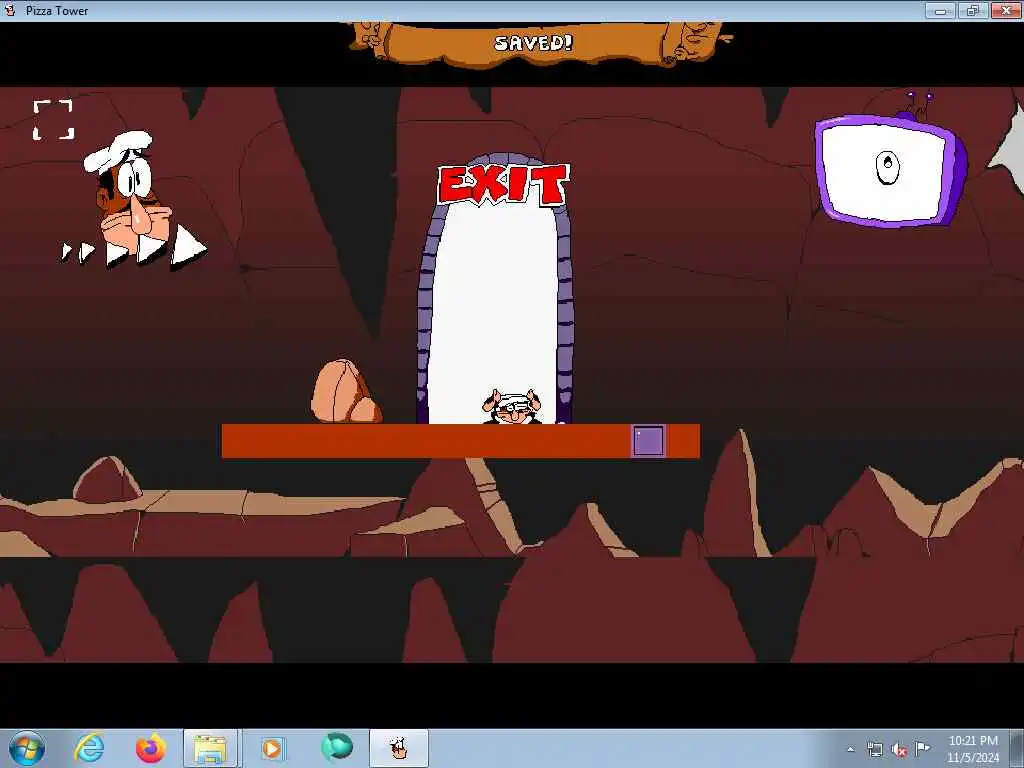Screen dimensions: 1024x768
Task: Click the red EXIT sign
Action: click(x=503, y=184)
